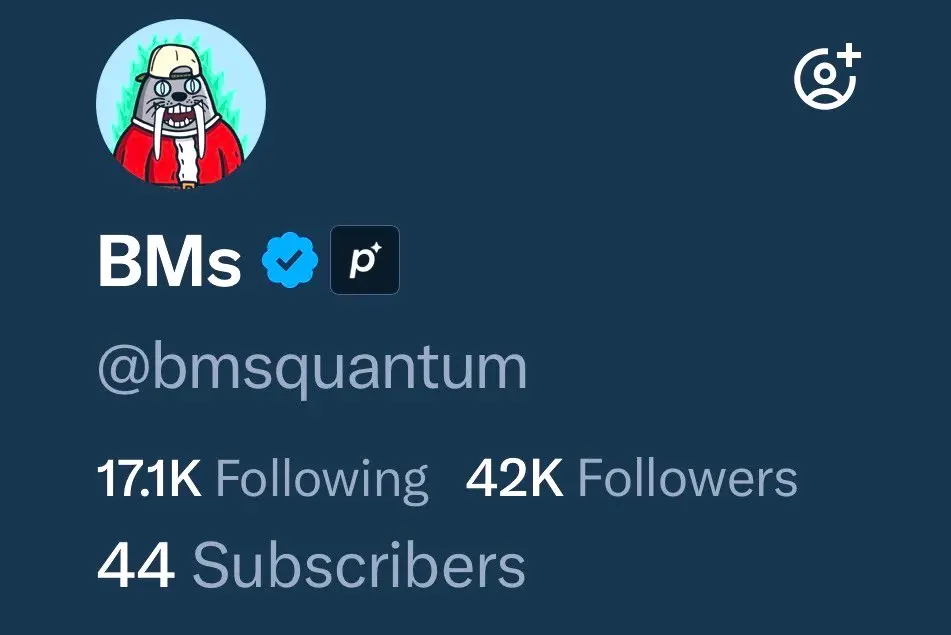Click the word Following
The height and width of the screenshot is (635, 951).
[322, 480]
